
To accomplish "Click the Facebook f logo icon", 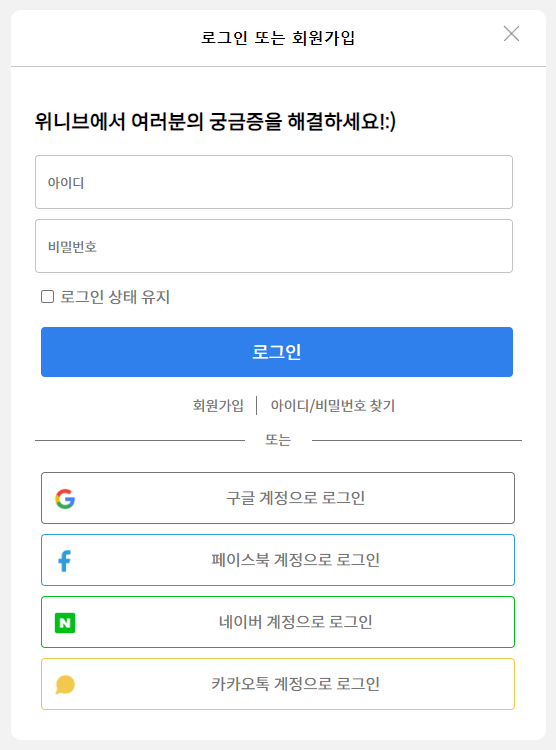I will 65,561.
